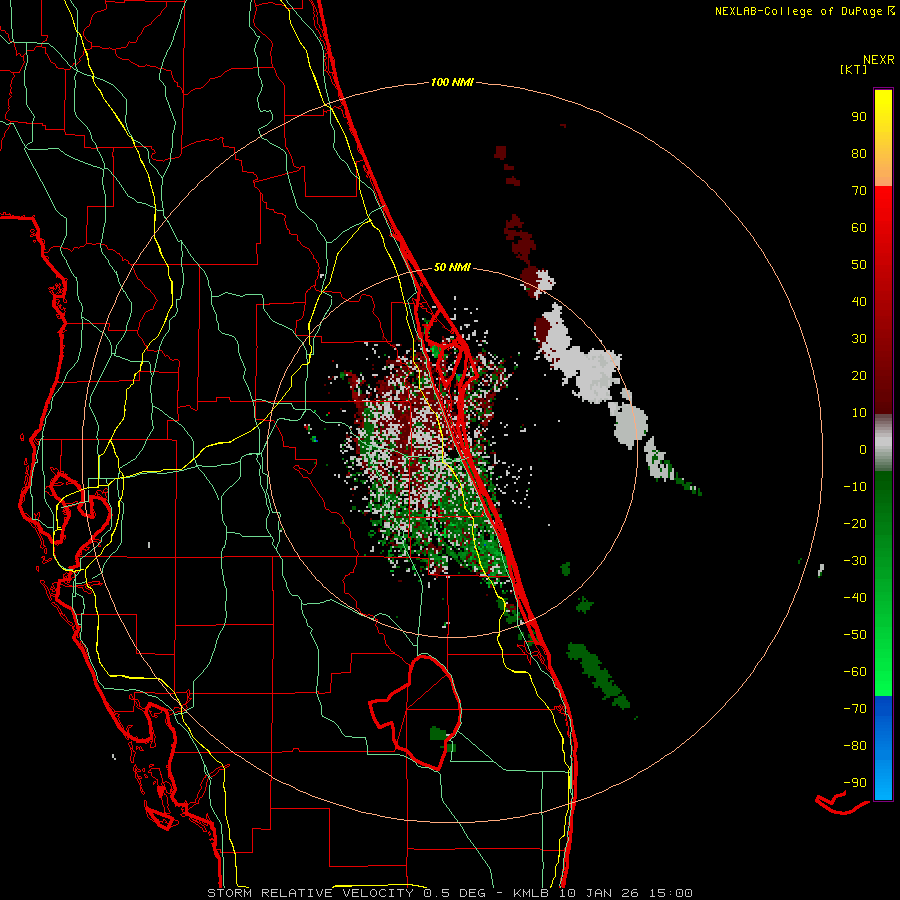Select the -90 value on velocity scale
Screen dimensions: 900x900
pyautogui.click(x=855, y=783)
